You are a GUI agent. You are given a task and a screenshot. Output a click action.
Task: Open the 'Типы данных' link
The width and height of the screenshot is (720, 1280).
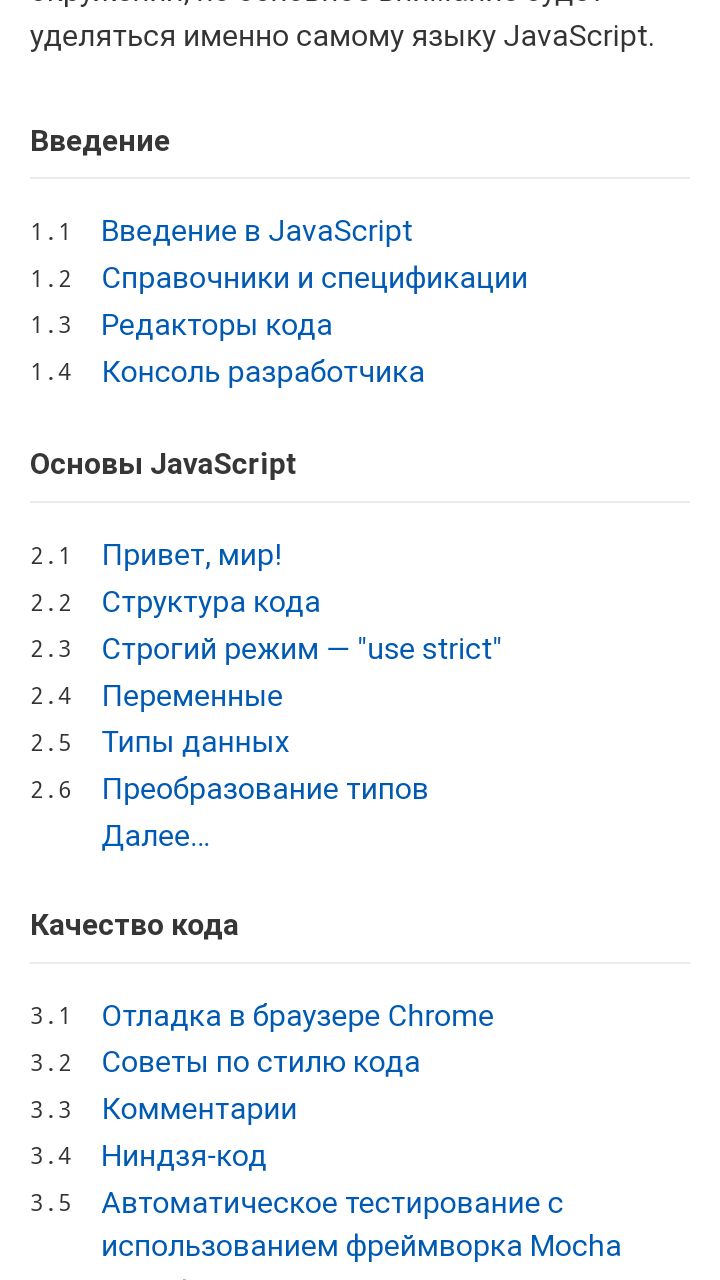click(195, 742)
